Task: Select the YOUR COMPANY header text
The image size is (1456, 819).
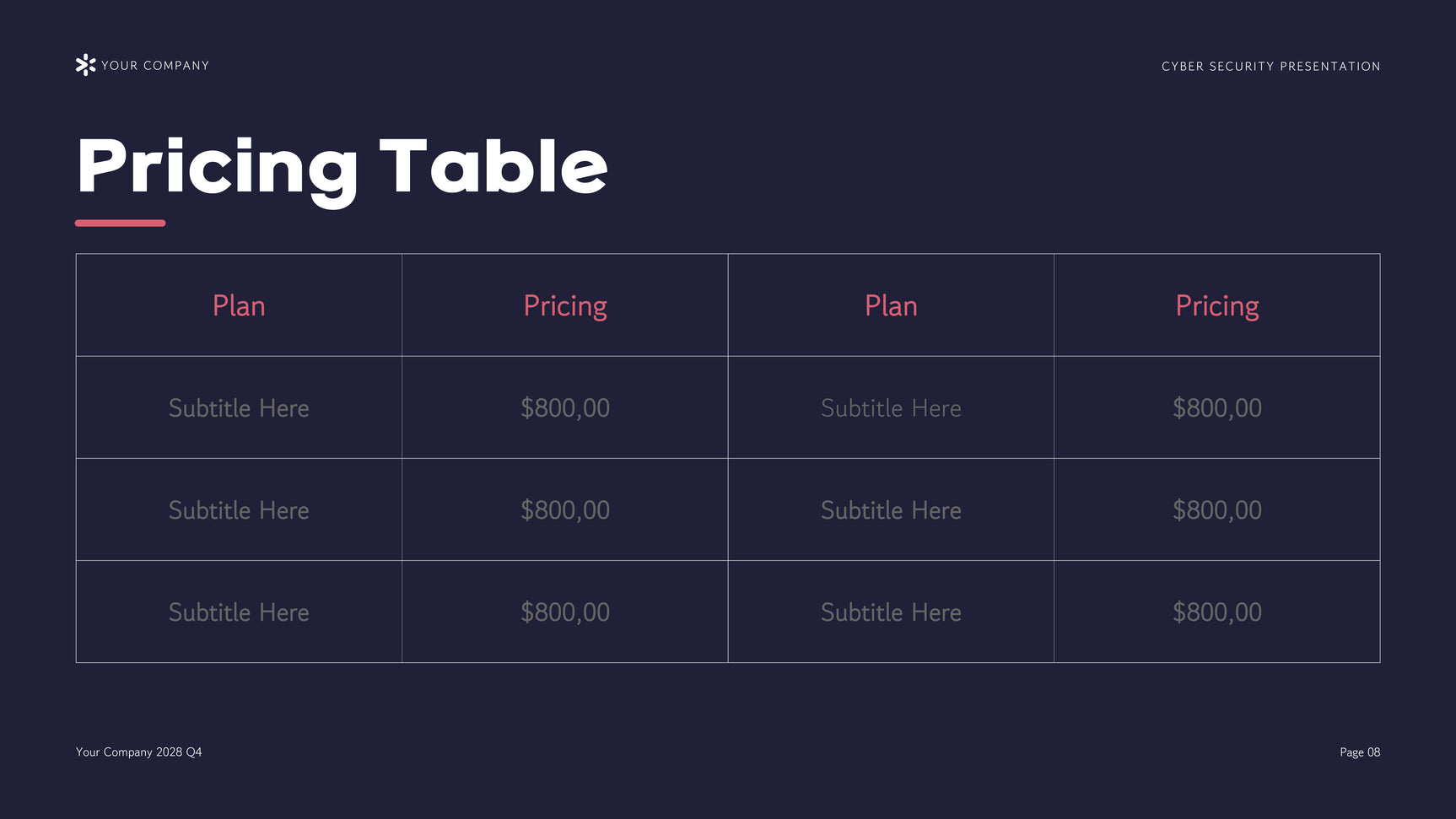Action: (x=154, y=66)
